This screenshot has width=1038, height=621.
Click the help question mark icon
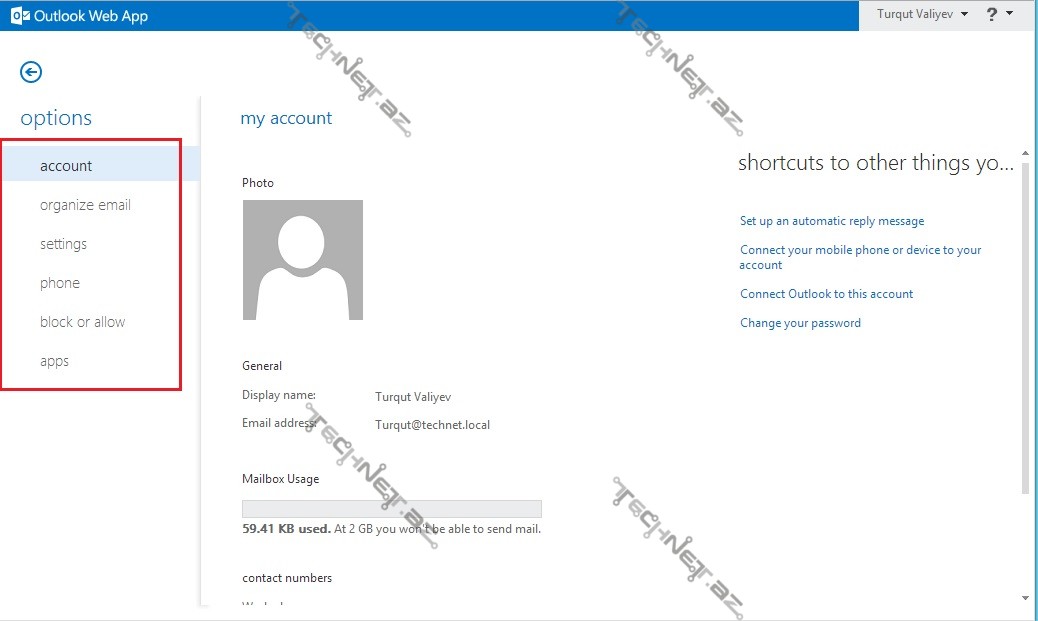click(991, 14)
